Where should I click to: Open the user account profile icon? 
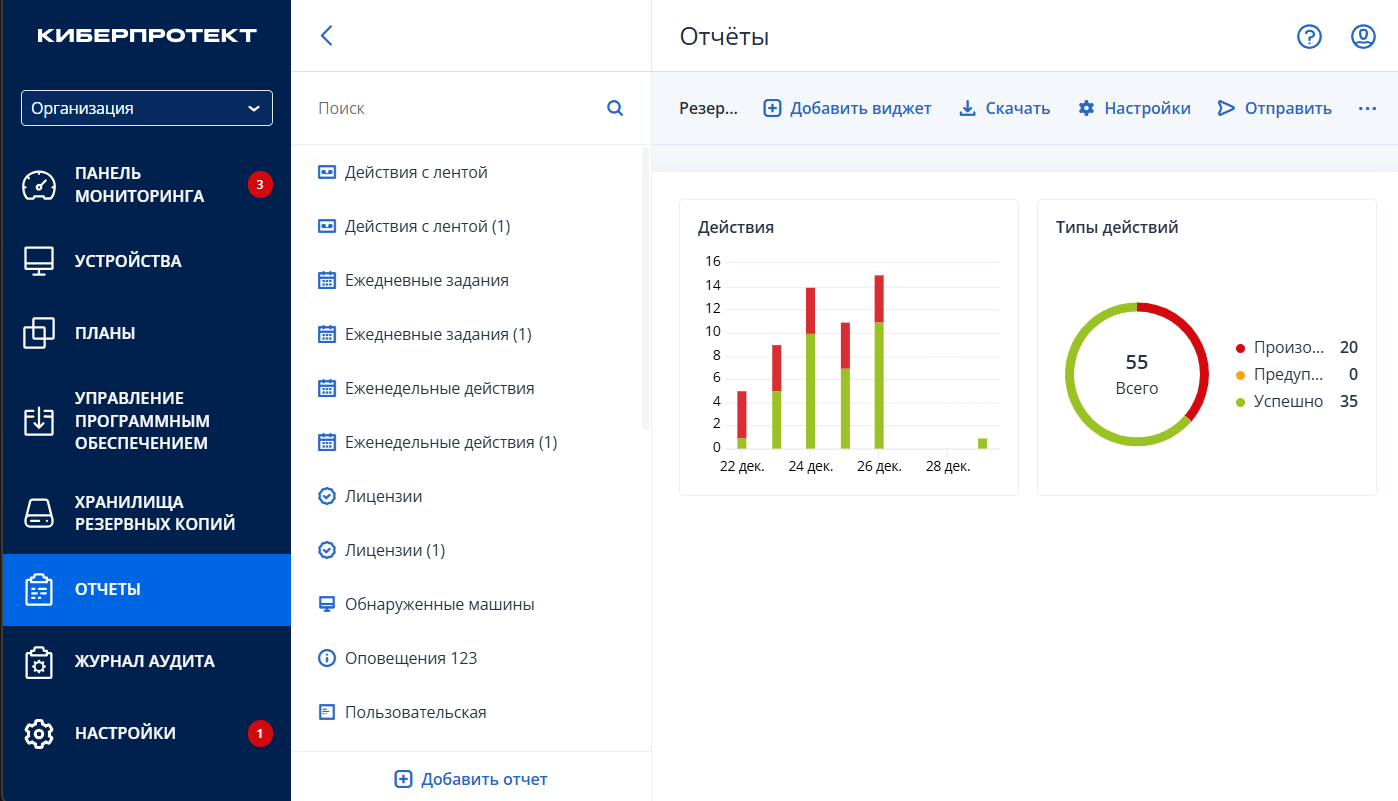[1363, 37]
